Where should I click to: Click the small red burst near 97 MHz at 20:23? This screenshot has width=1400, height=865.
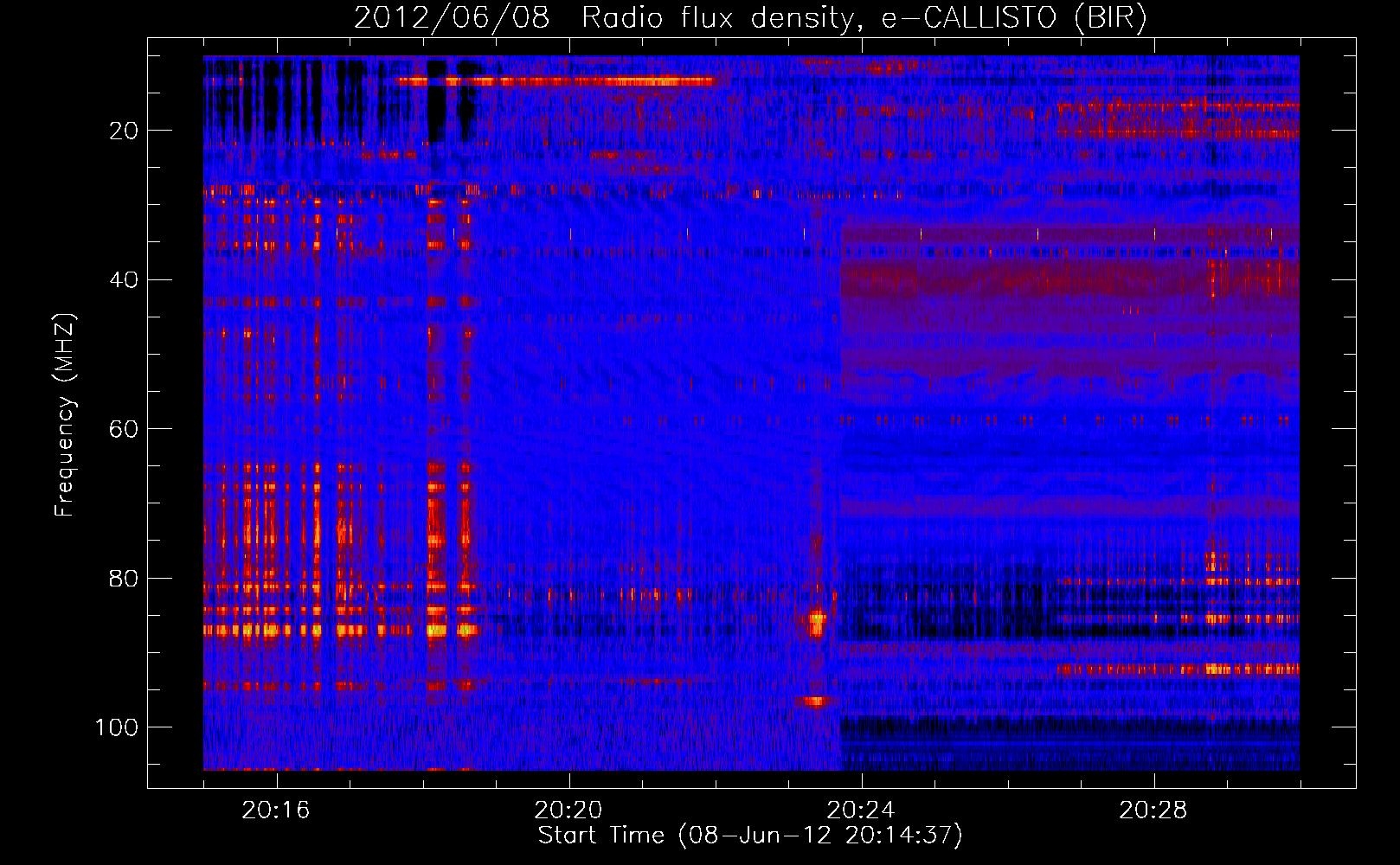click(x=816, y=702)
